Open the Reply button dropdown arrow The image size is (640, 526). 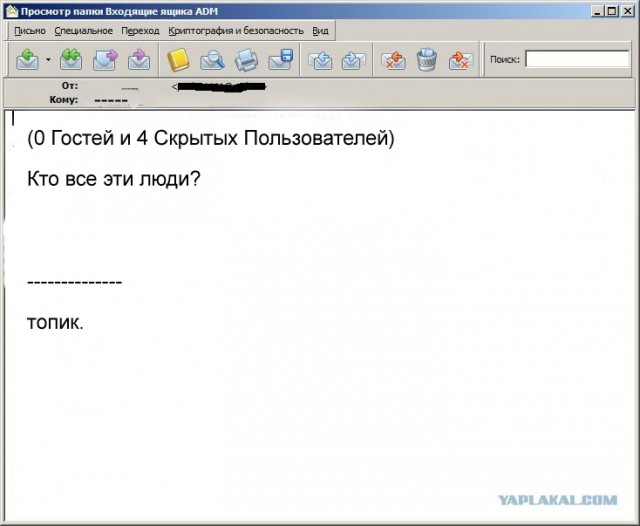point(48,60)
